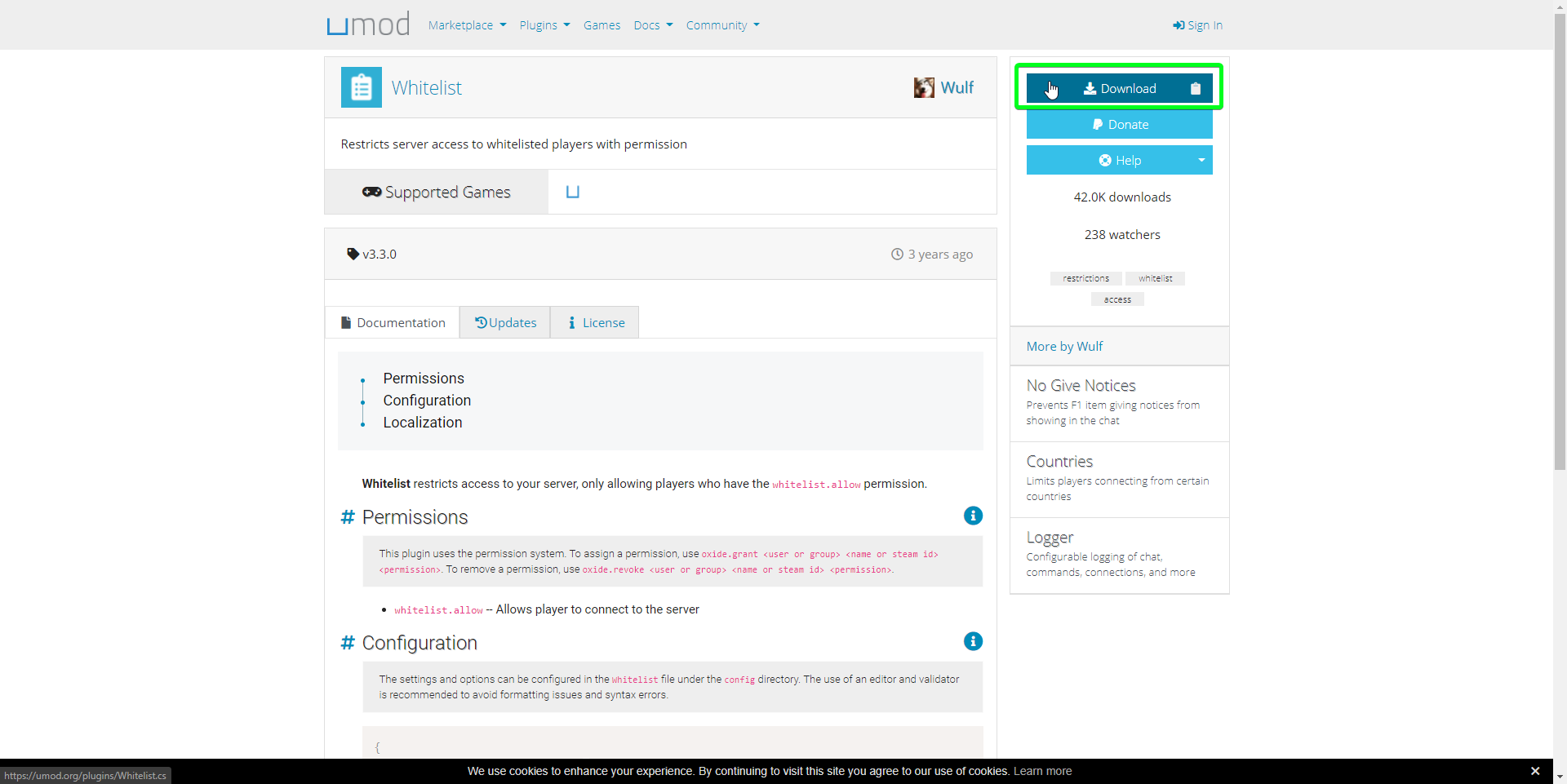Go to the Games page
The image size is (1567, 784).
click(601, 25)
